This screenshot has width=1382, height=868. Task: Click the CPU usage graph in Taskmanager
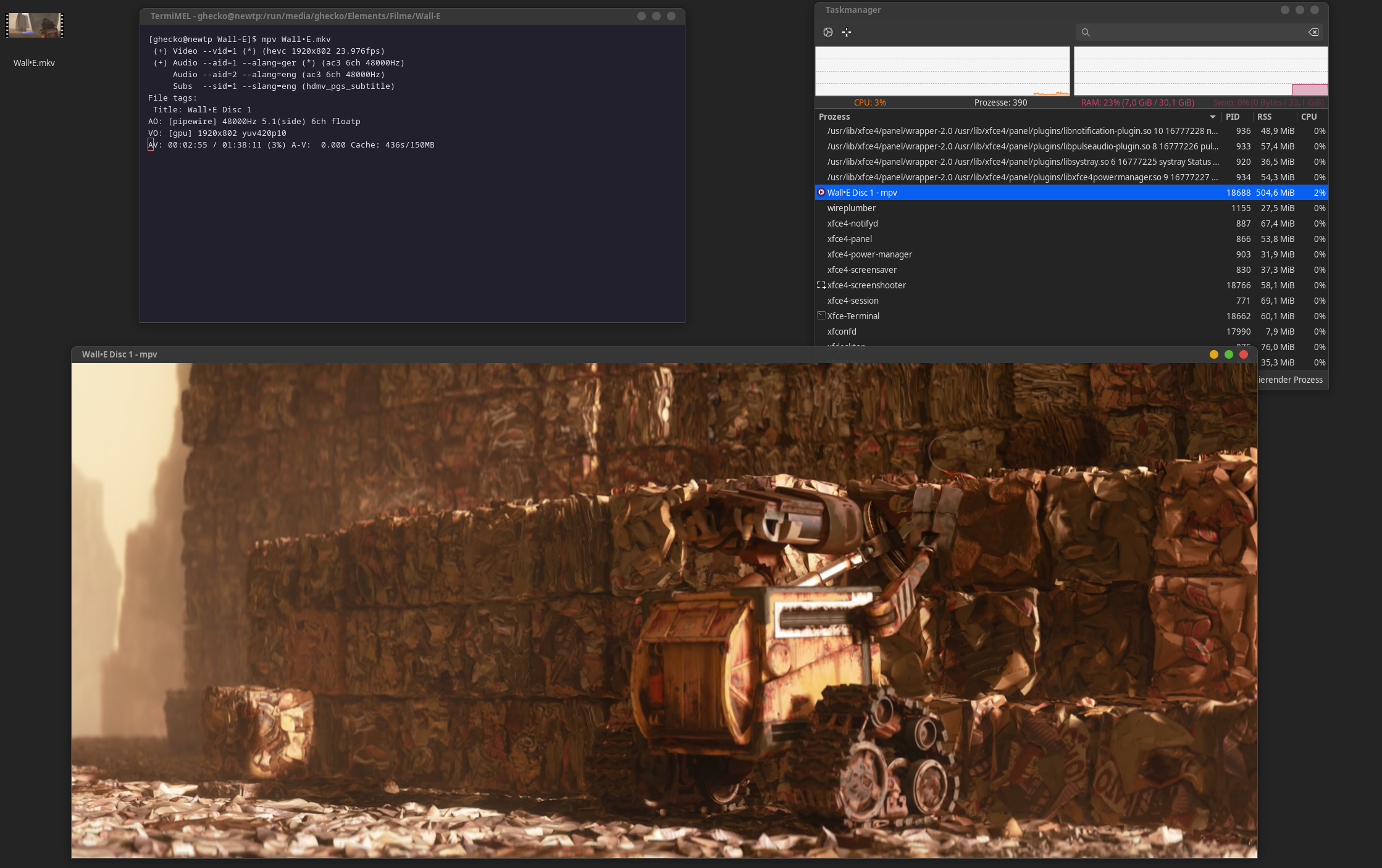coord(942,71)
